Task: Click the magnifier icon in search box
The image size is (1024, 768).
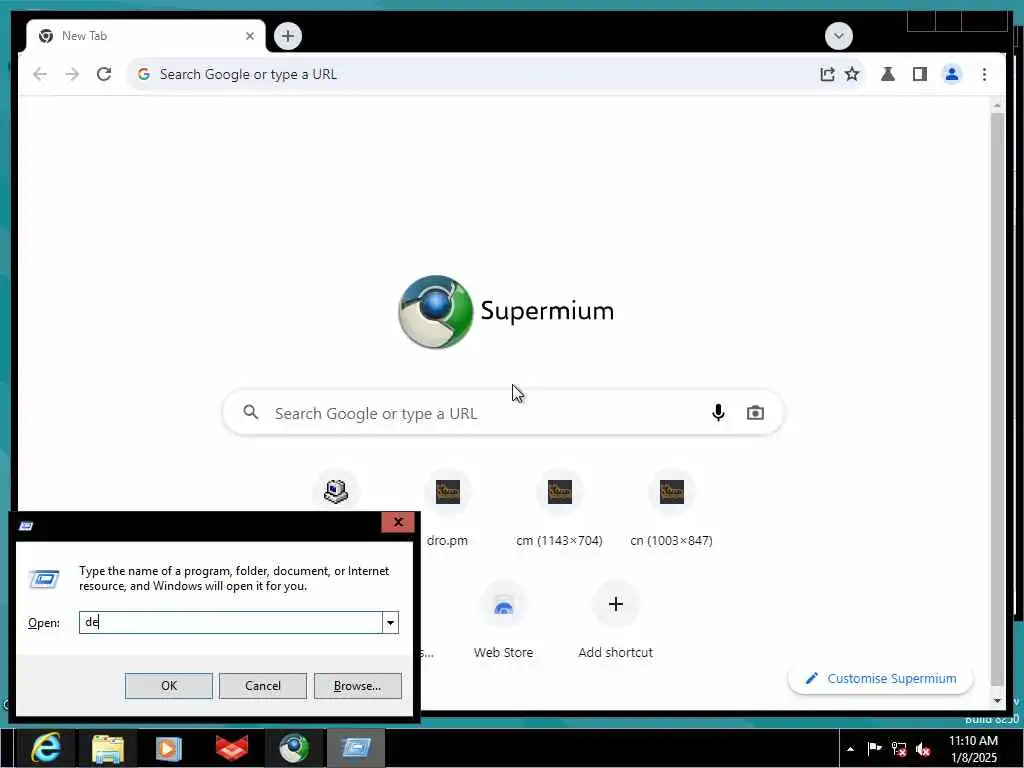Action: (x=251, y=412)
